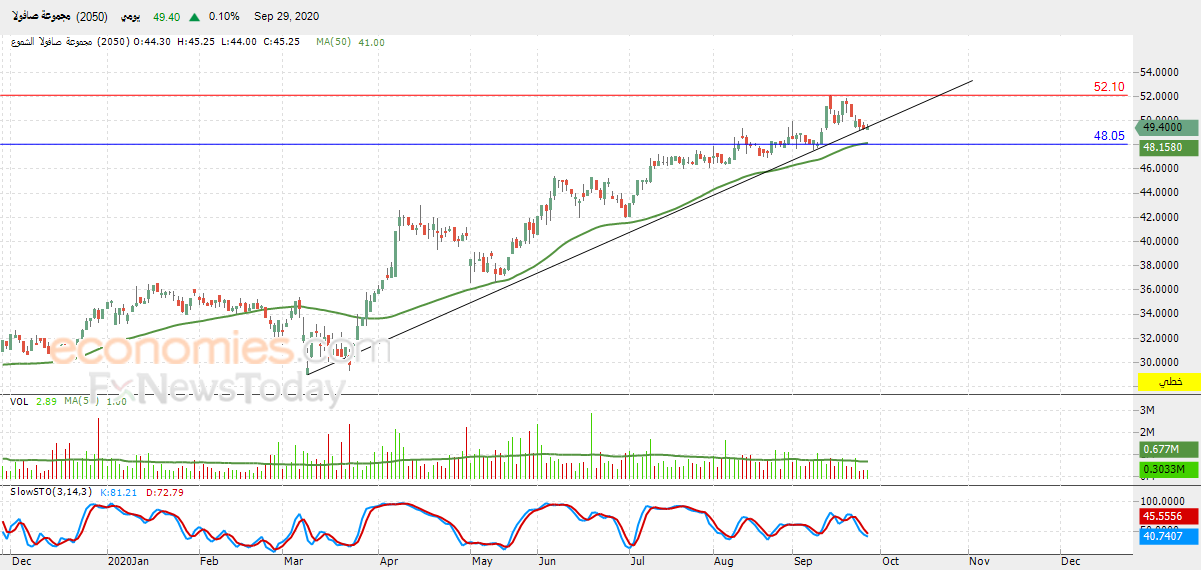
Task: Click the 0.677M volume value tag
Action: pos(1168,450)
